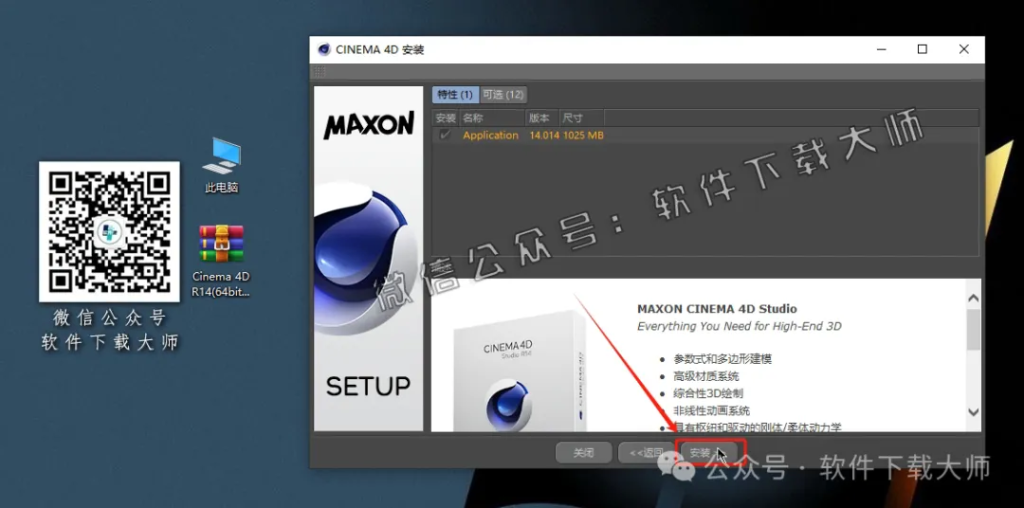Select the Application row name
This screenshot has width=1024, height=508.
490,135
